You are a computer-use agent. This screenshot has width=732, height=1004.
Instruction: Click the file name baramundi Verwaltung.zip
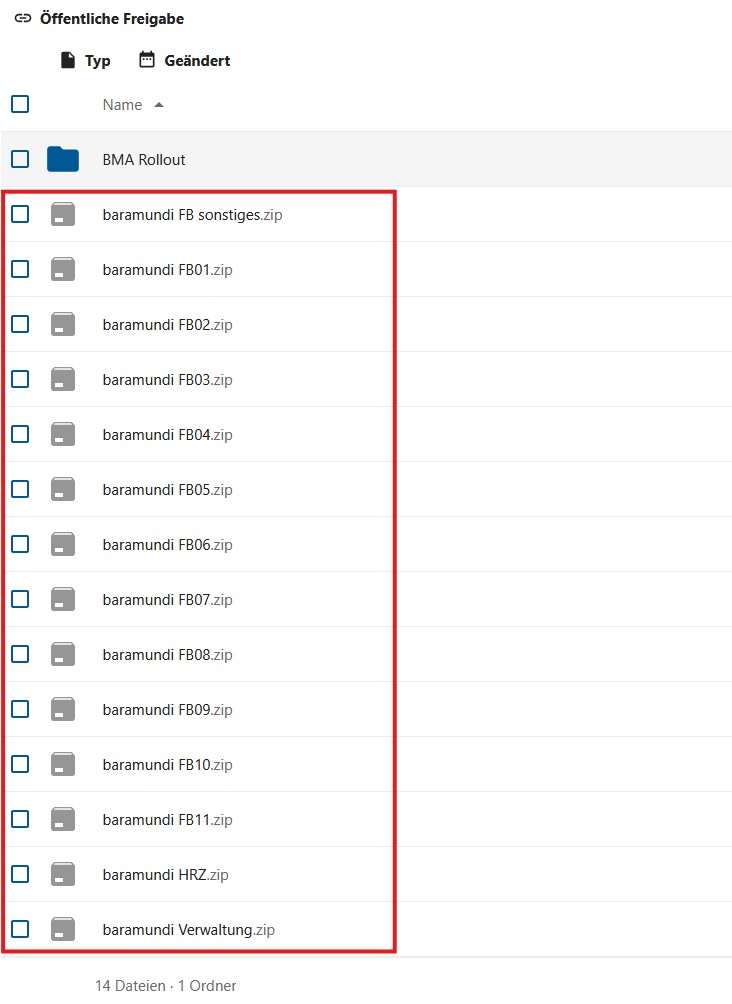tap(188, 930)
